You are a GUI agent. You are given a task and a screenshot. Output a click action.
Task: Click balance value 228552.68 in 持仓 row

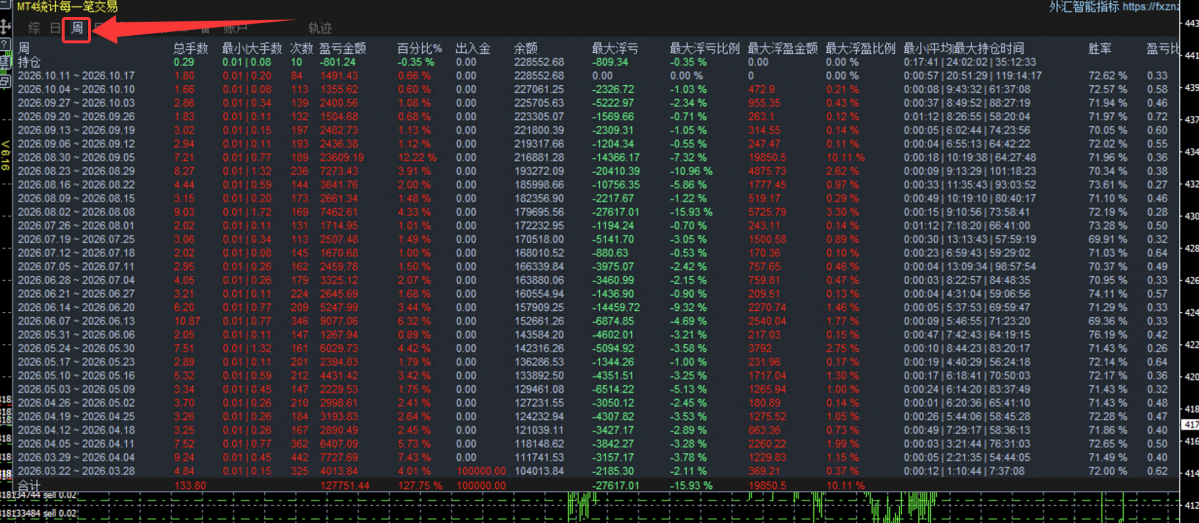pos(539,62)
